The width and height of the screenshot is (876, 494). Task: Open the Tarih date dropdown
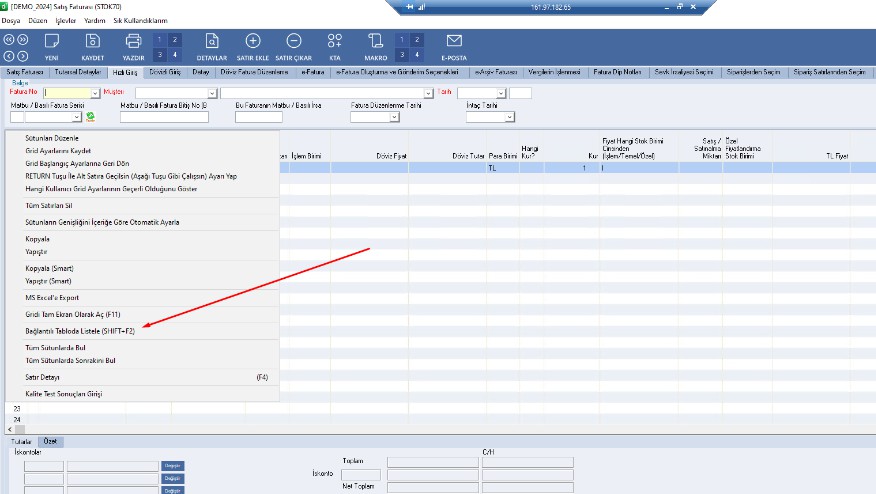[503, 94]
